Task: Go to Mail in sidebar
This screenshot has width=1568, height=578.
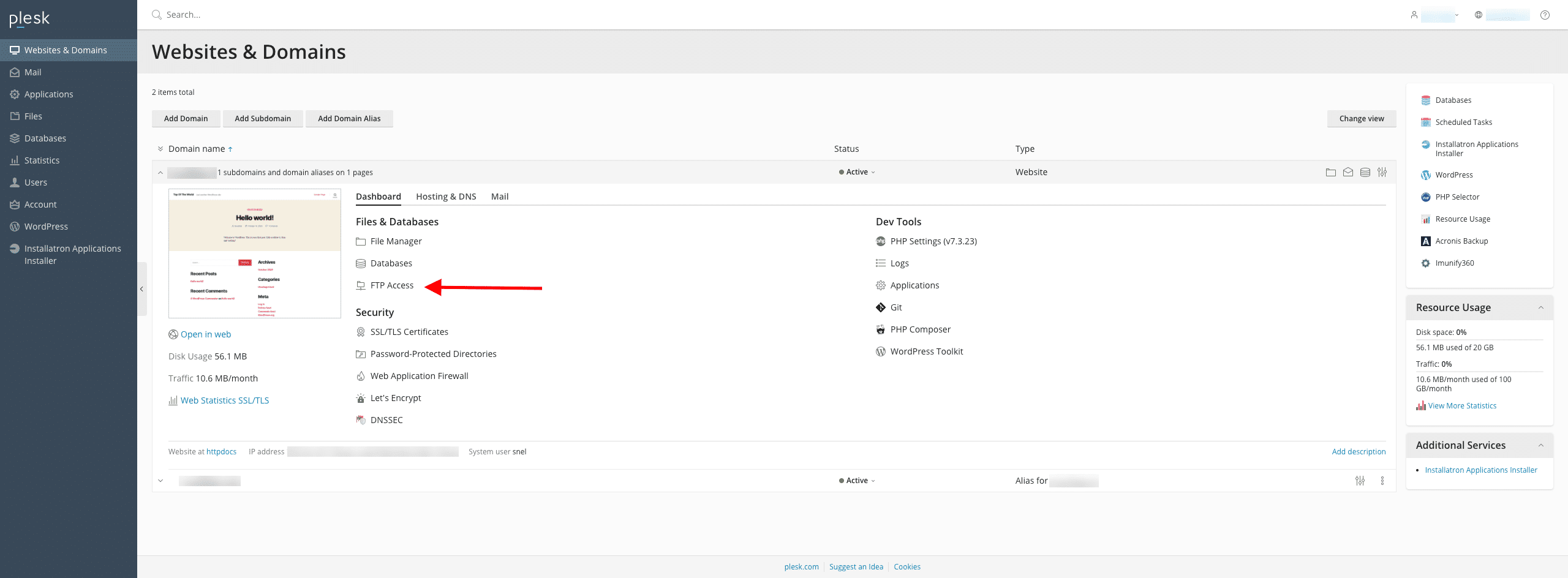Action: point(69,72)
